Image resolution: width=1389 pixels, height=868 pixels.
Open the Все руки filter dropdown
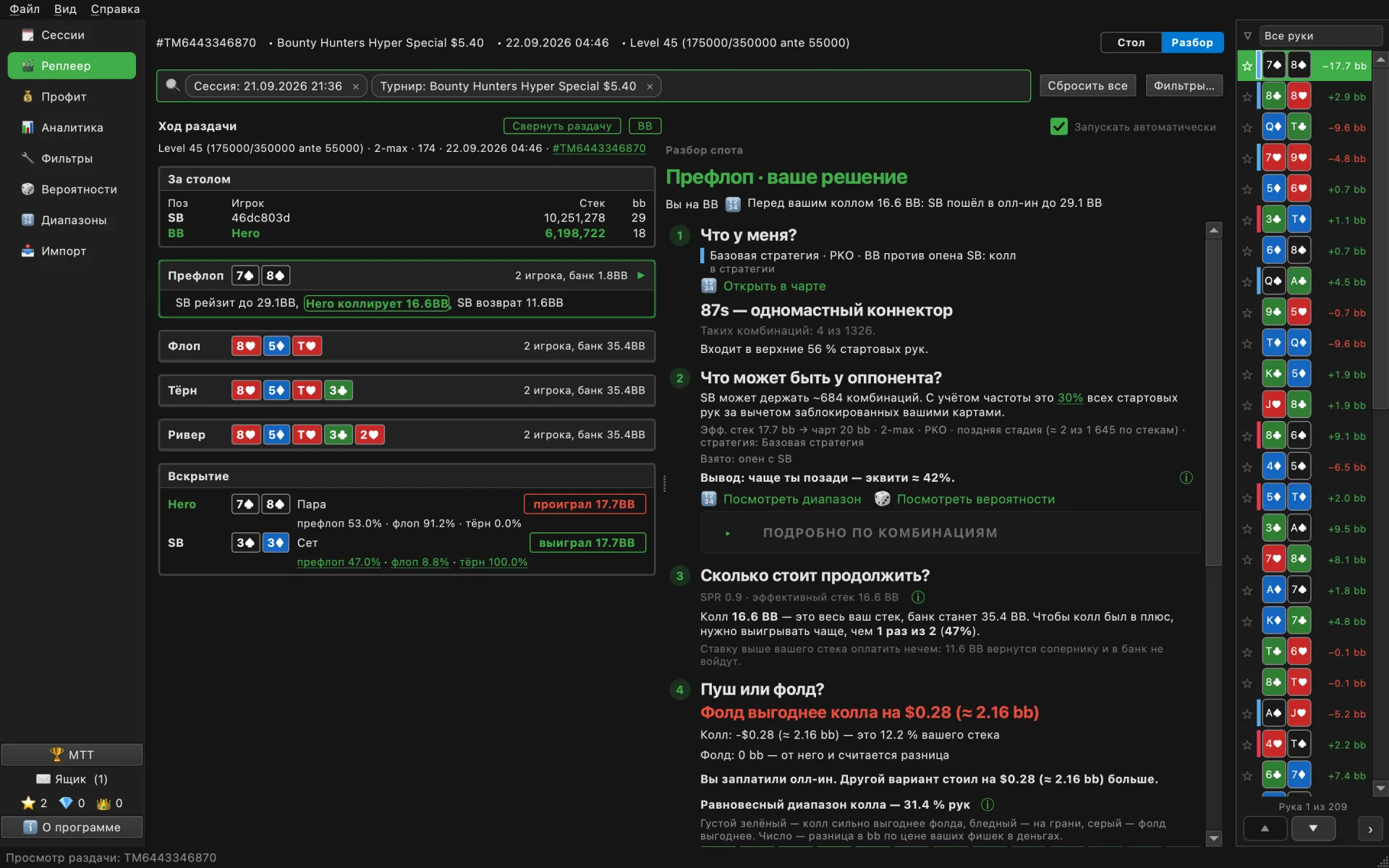click(1321, 35)
